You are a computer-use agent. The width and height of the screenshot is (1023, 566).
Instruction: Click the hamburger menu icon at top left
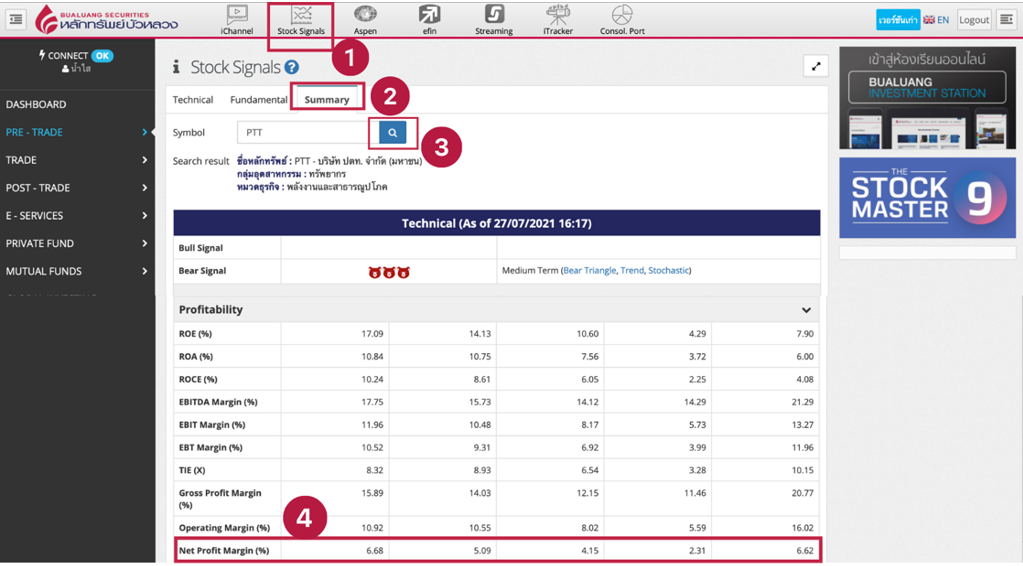(16, 19)
